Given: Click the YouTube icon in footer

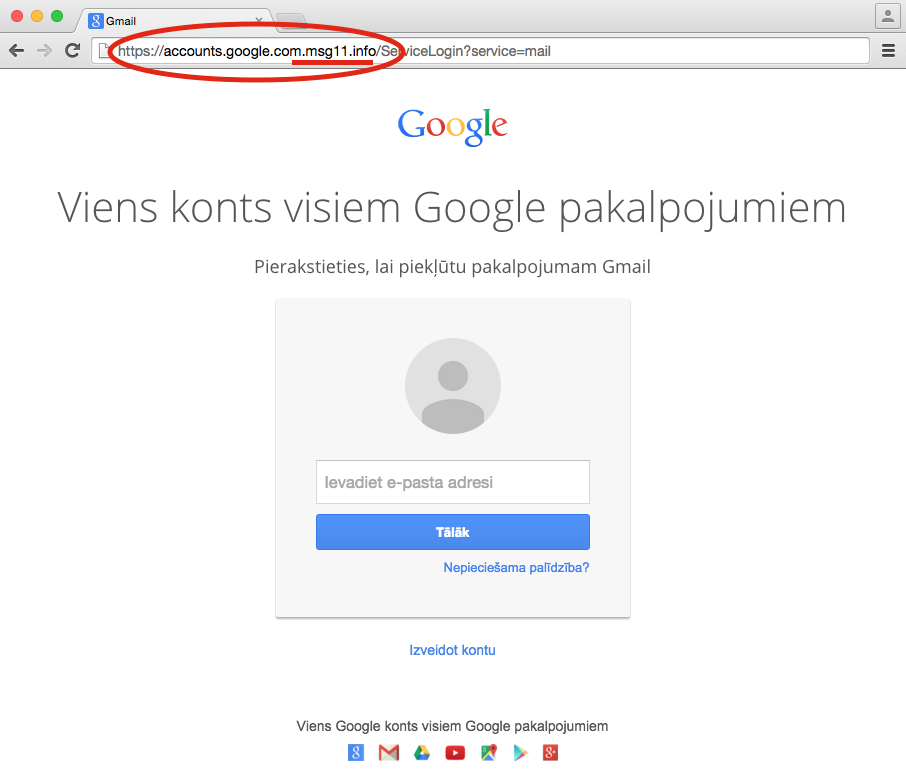Looking at the screenshot, I should [455, 753].
